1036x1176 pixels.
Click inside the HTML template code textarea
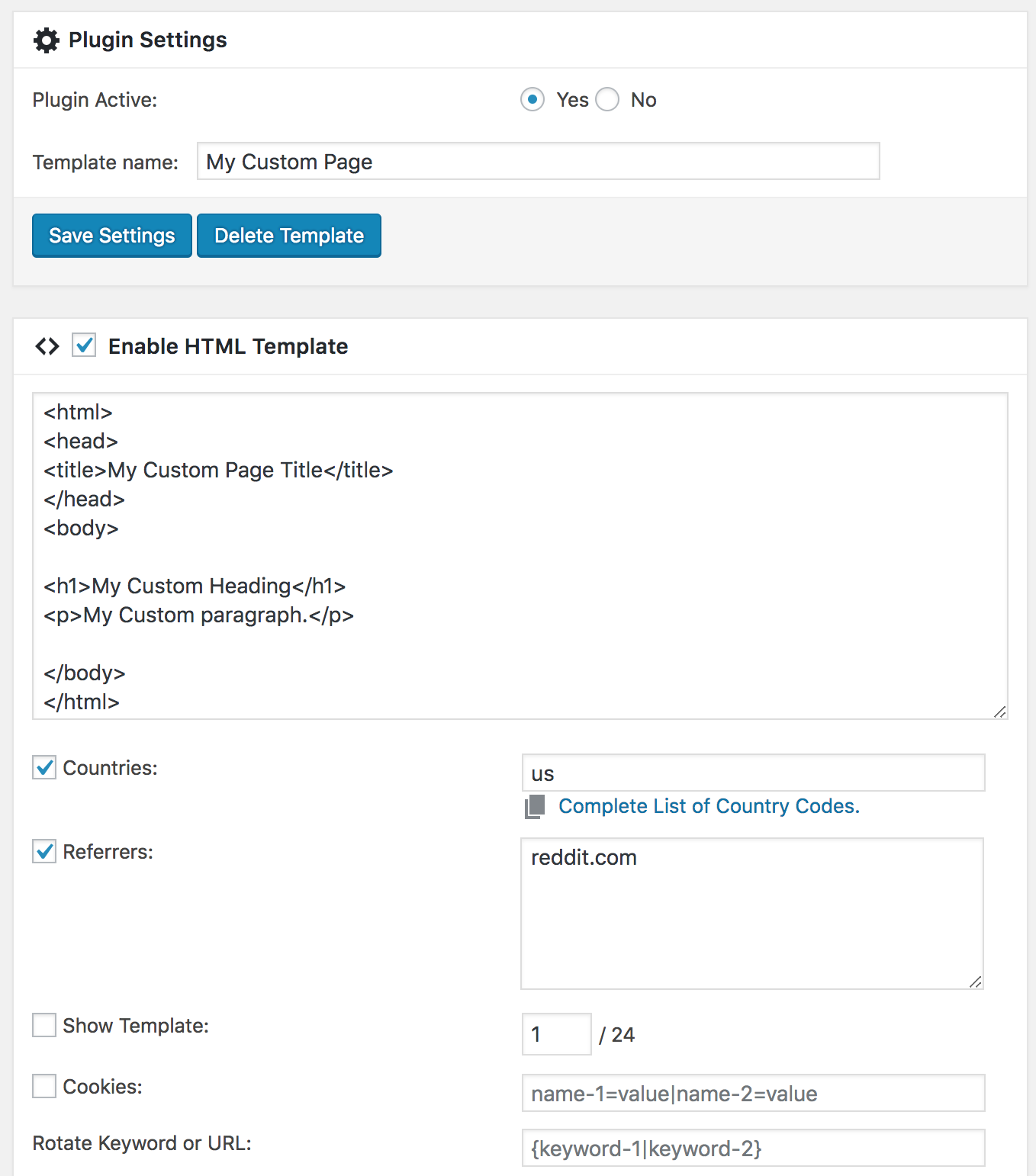[520, 556]
